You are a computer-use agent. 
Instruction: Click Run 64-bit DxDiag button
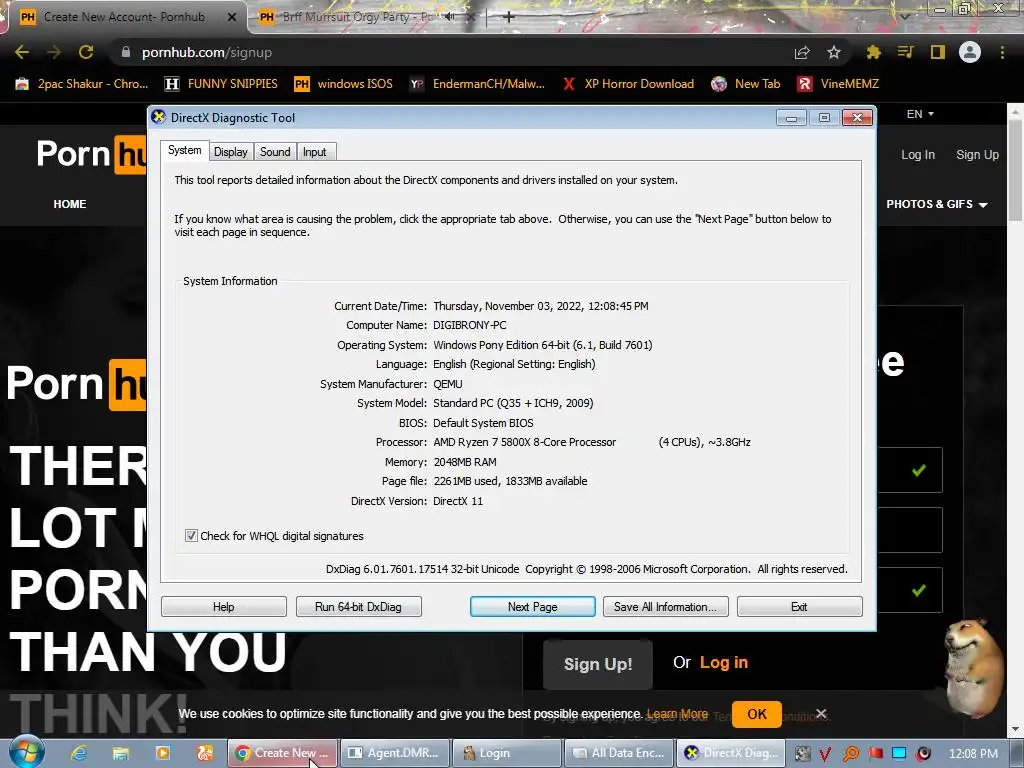pos(359,607)
